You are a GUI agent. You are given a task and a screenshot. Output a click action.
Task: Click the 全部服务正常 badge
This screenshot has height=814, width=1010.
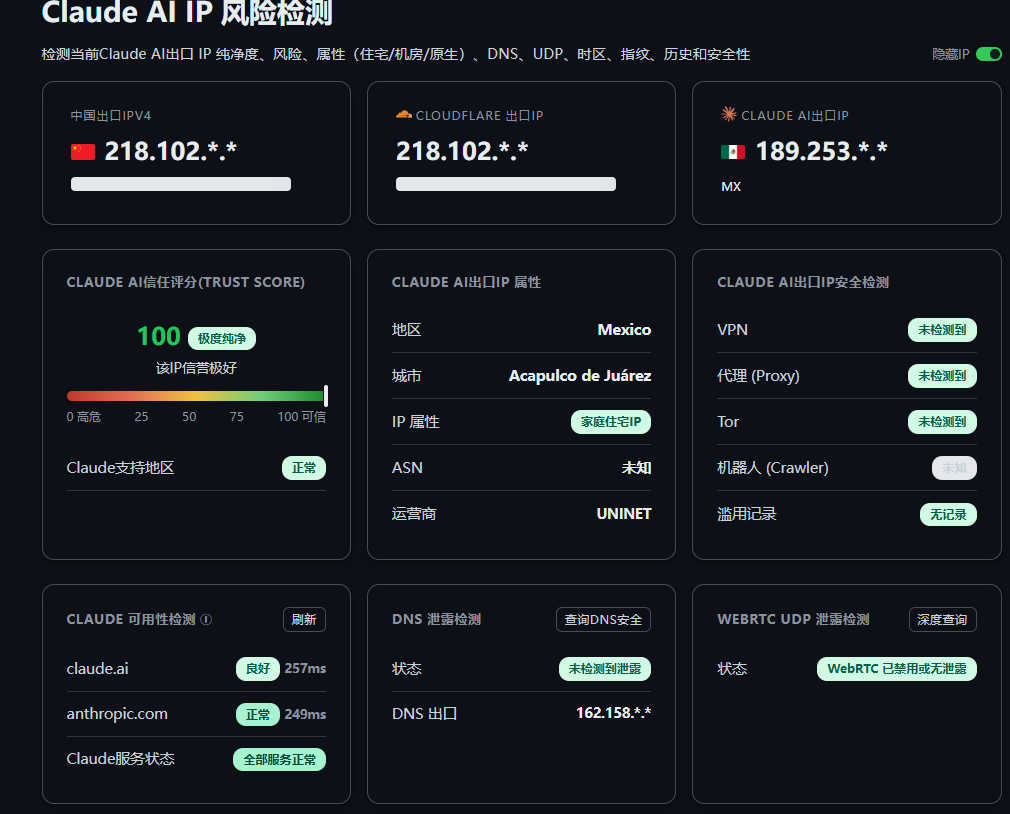[280, 759]
